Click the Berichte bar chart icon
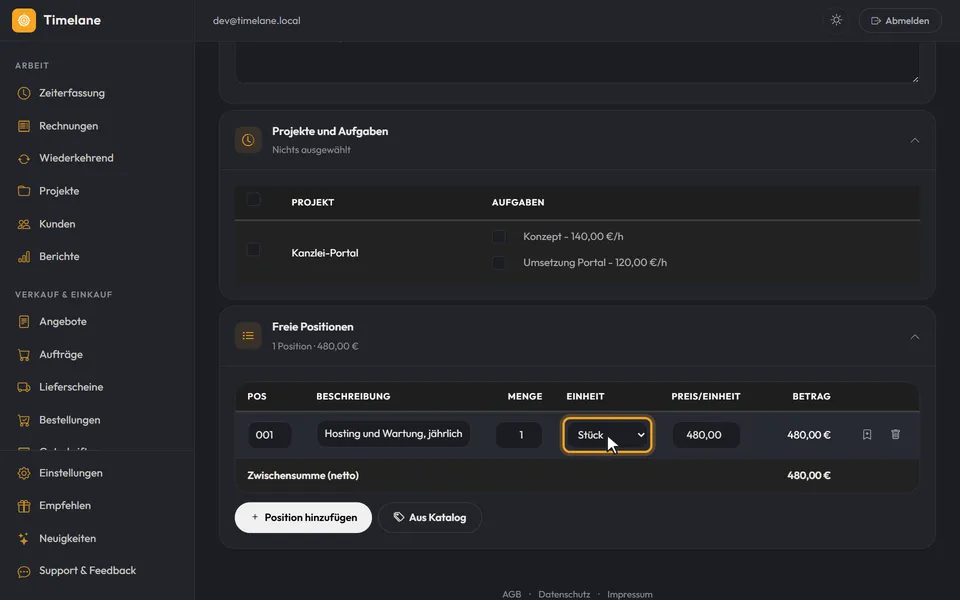The width and height of the screenshot is (960, 600). coord(24,257)
